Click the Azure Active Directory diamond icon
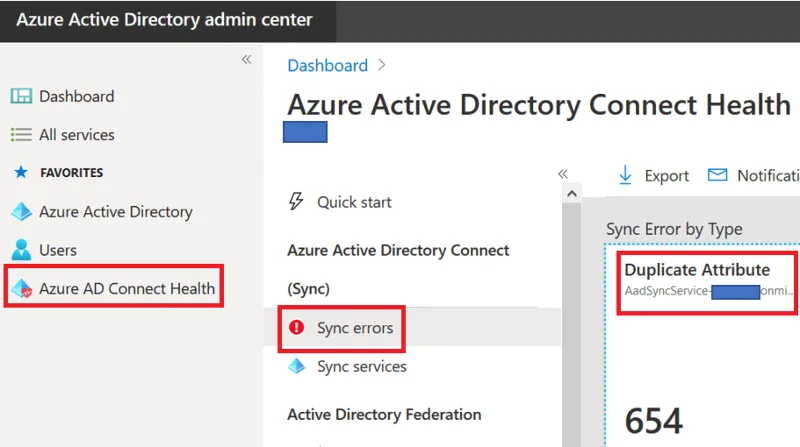Screen dimensions: 800x447 (21, 211)
